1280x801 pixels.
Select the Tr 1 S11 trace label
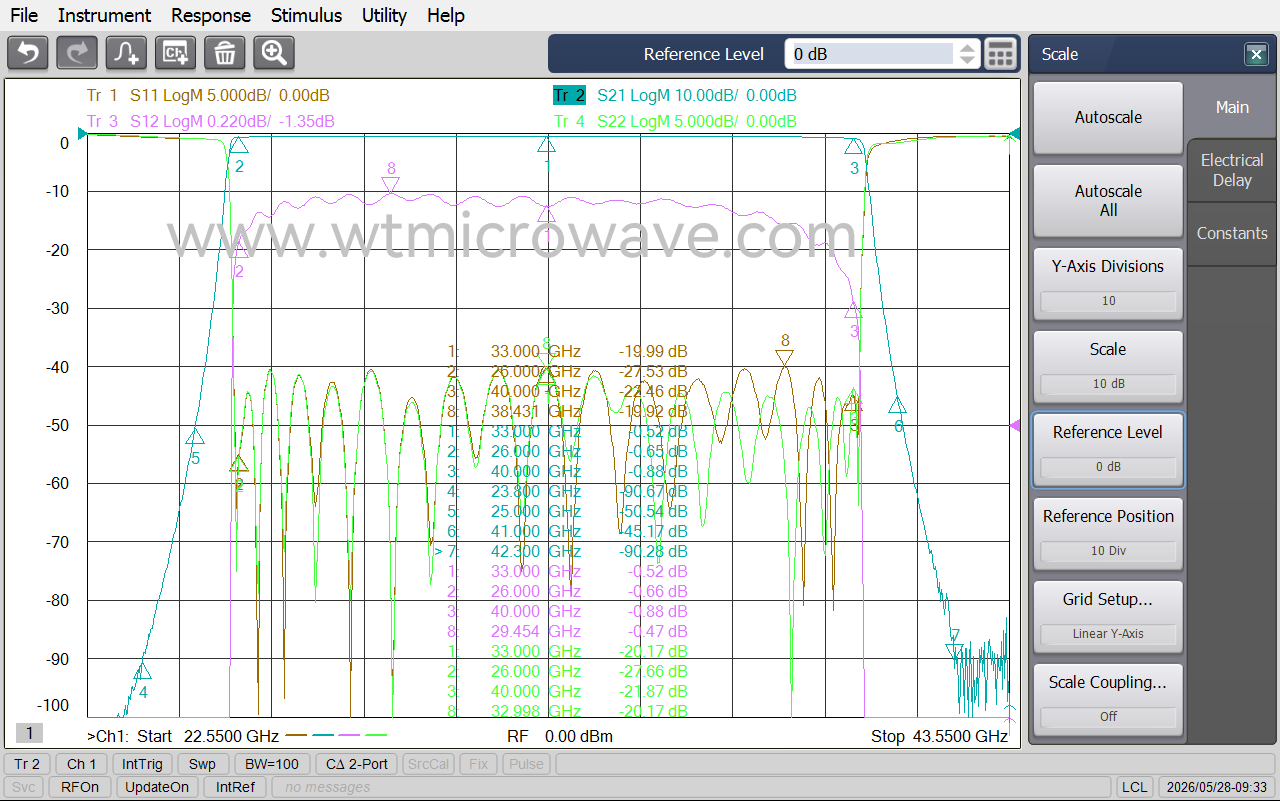pos(208,96)
